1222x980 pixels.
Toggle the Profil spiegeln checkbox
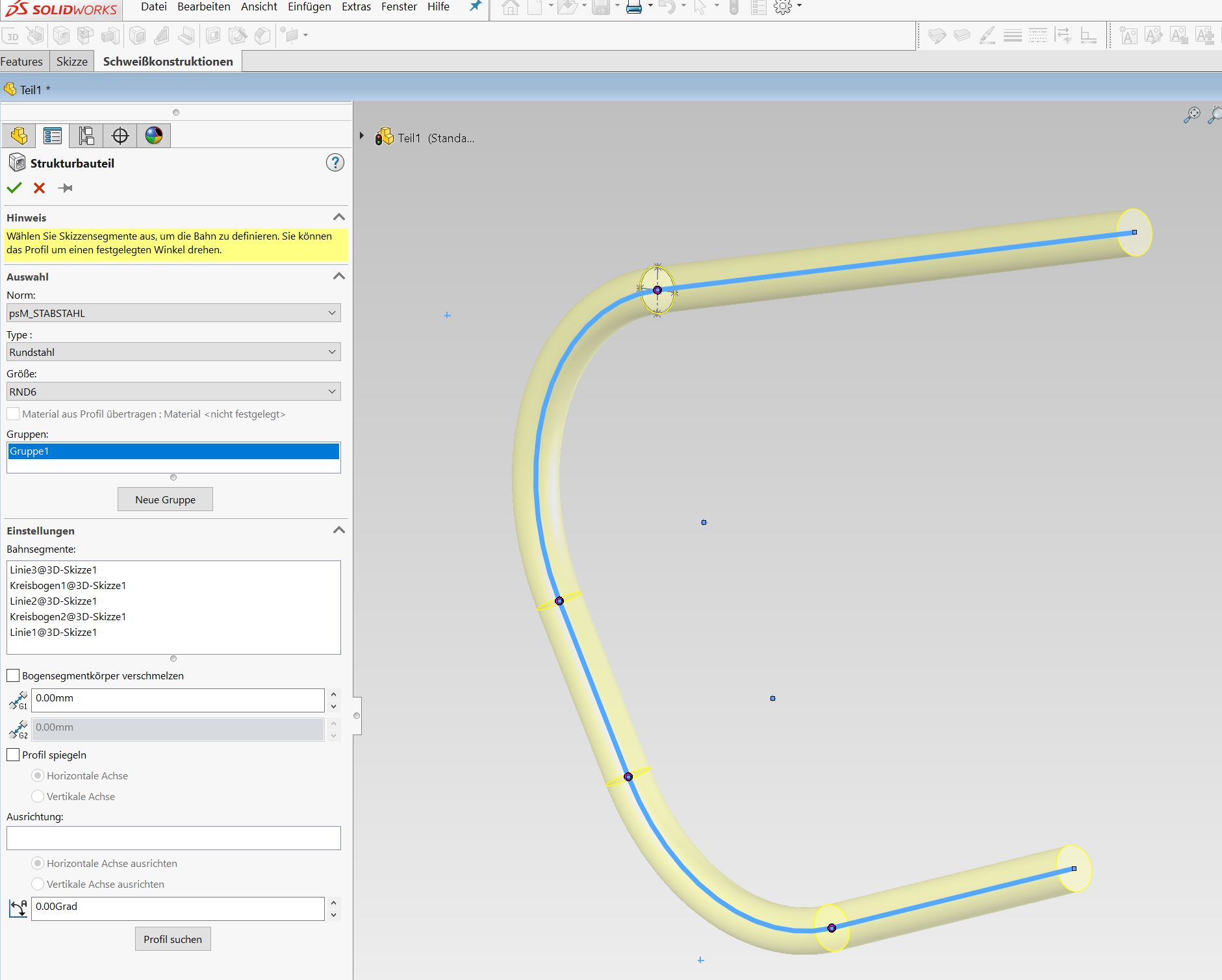(13, 755)
